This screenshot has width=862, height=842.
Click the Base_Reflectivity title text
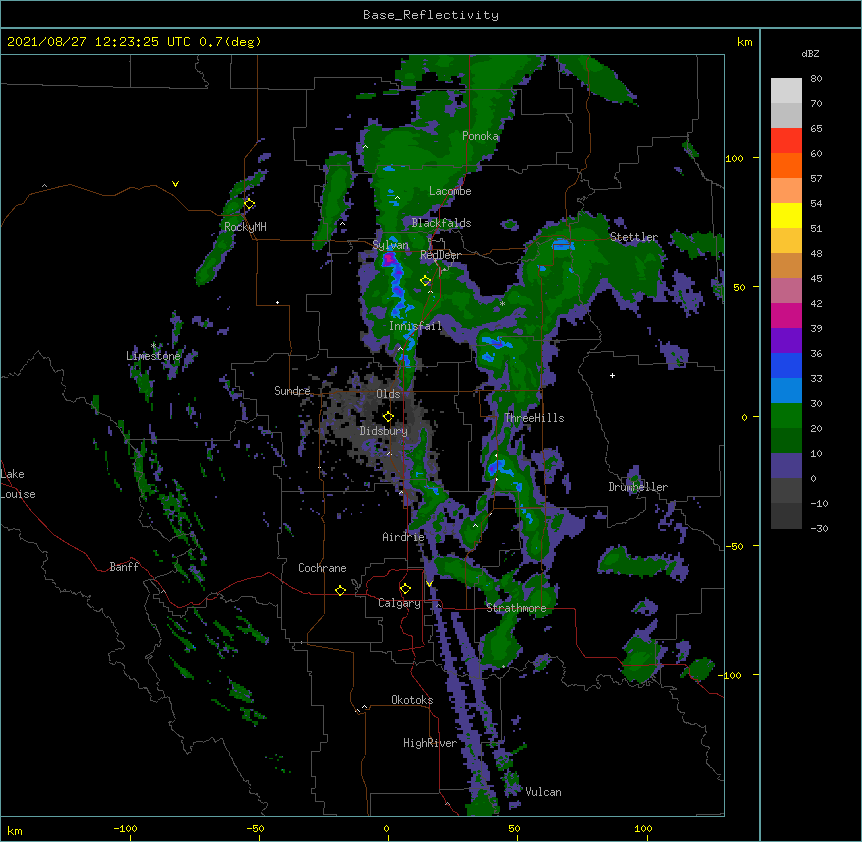431,15
